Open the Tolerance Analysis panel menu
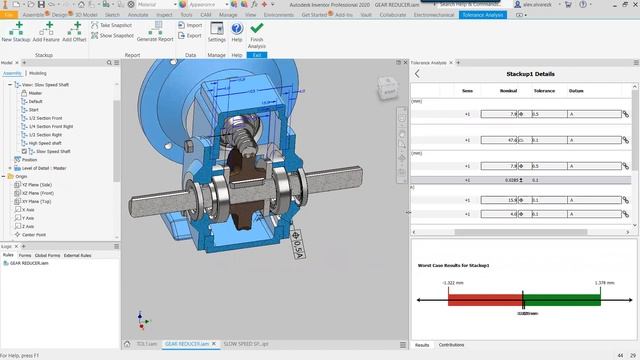Screen dimensions: 640x360 636,62
